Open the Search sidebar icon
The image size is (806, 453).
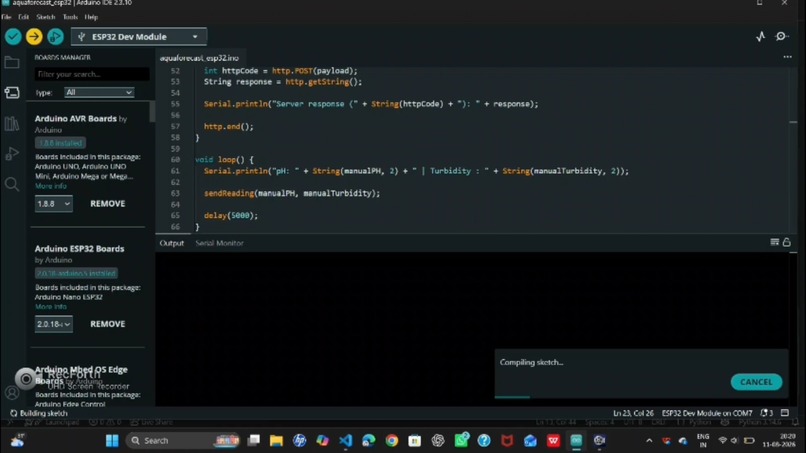(x=12, y=184)
